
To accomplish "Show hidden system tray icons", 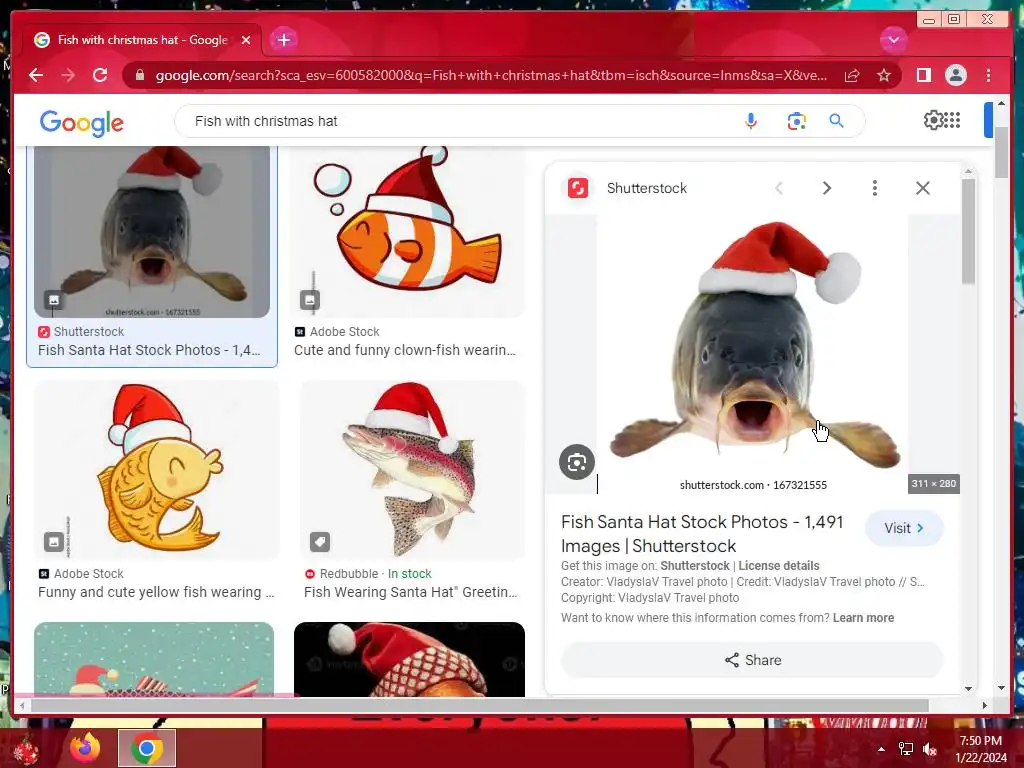I will [x=882, y=749].
